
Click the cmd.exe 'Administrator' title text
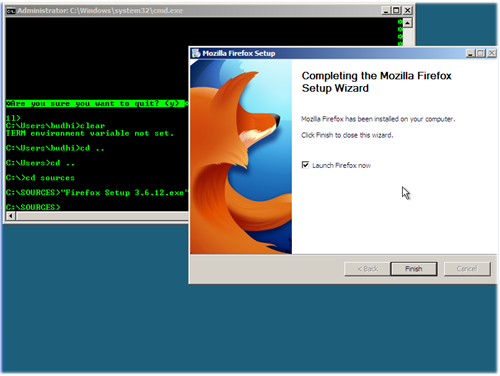(100, 11)
